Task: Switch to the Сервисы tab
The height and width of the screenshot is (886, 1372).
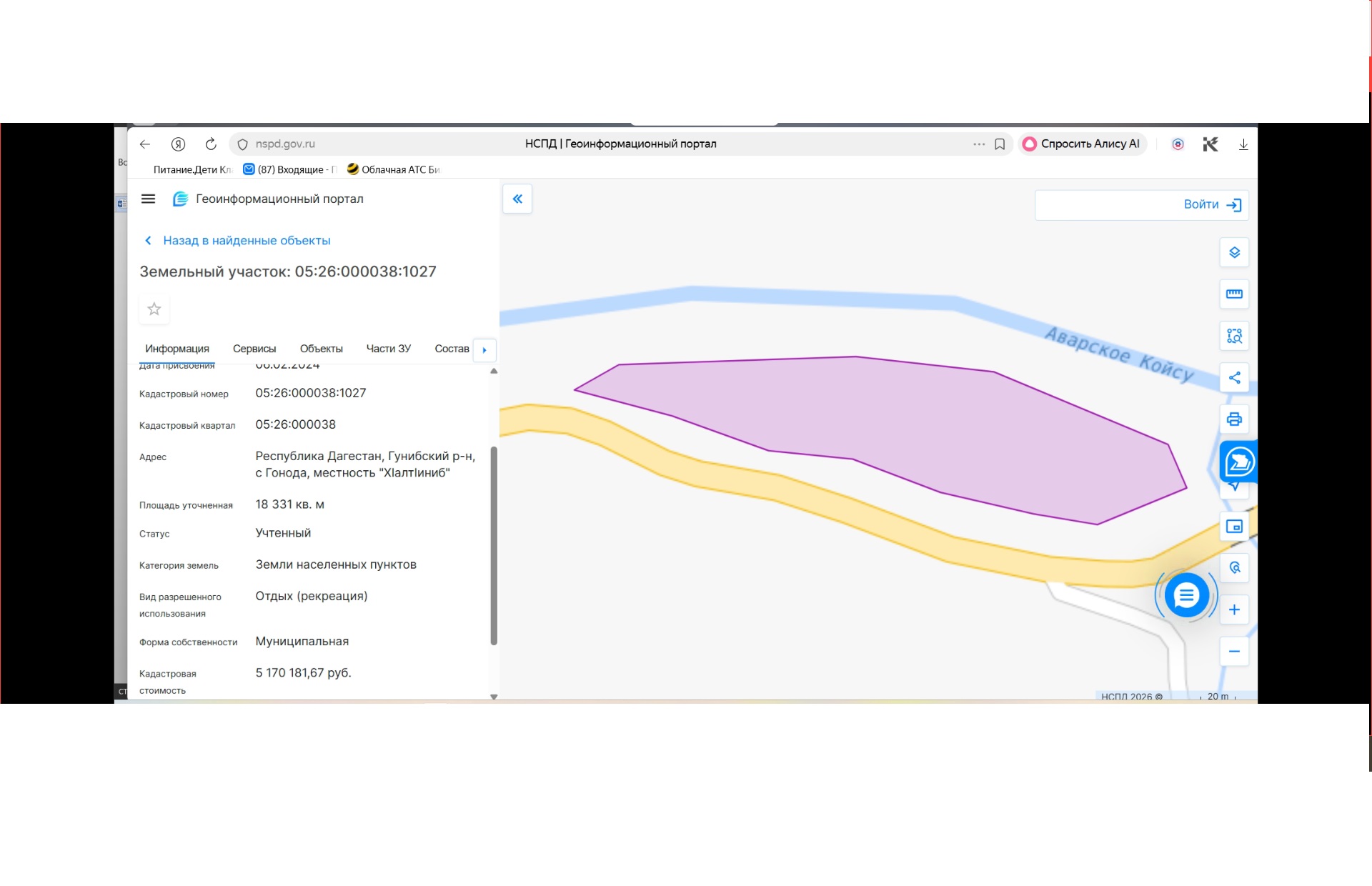Action: (254, 349)
